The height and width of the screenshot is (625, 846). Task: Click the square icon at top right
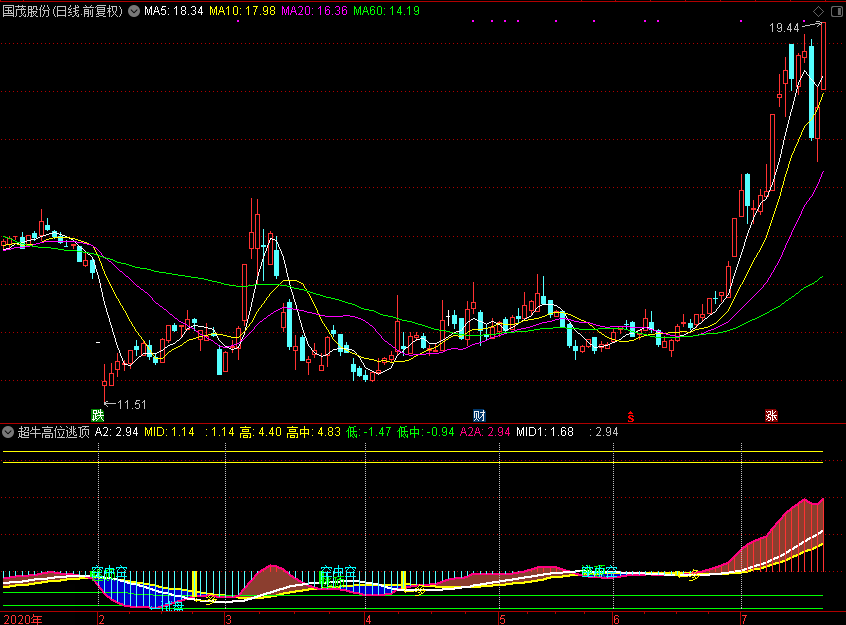836,11
